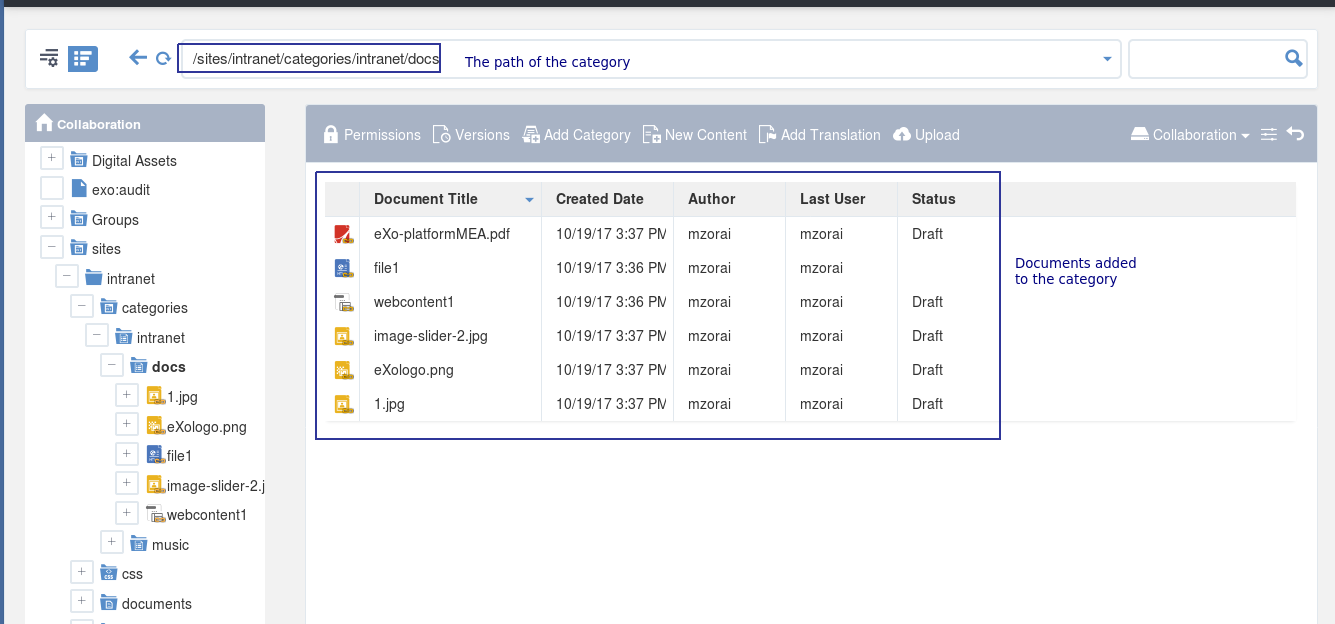Select file1 node in the tree

(179, 456)
